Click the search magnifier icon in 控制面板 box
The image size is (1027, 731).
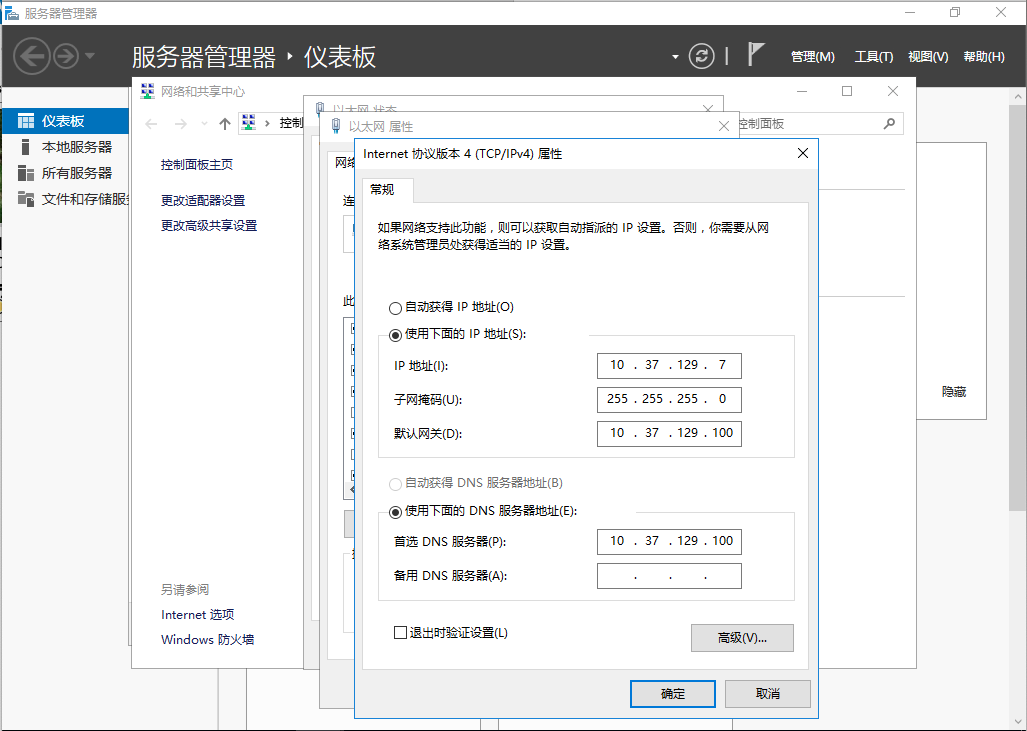(889, 123)
